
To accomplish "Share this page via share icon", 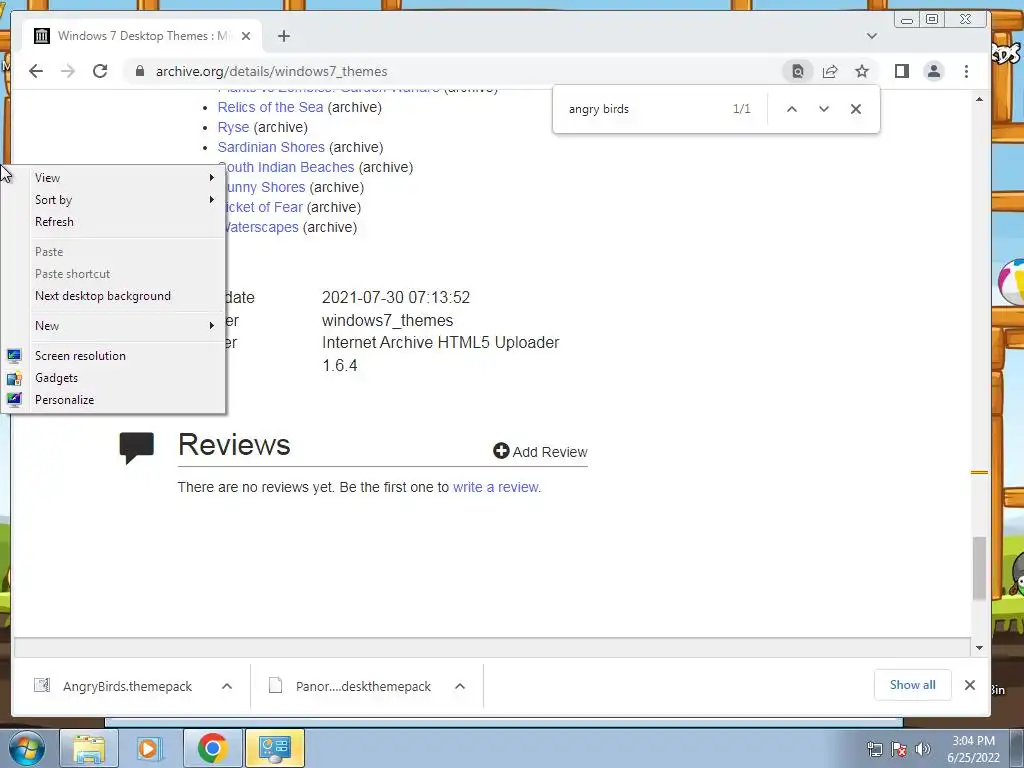I will [x=830, y=71].
